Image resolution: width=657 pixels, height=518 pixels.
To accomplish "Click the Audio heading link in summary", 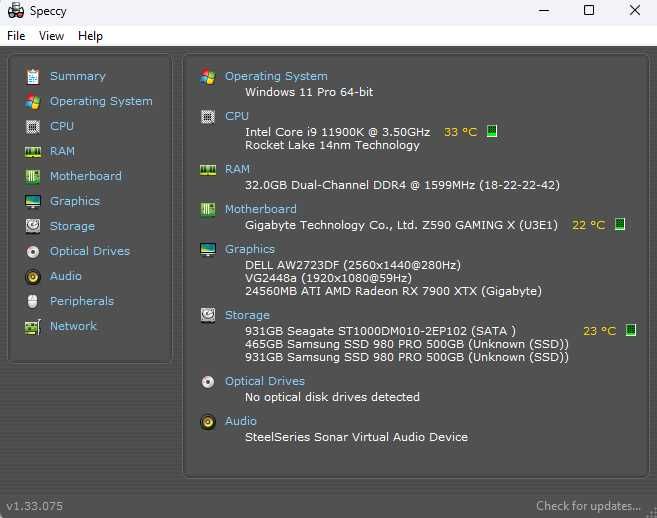I will (x=241, y=421).
